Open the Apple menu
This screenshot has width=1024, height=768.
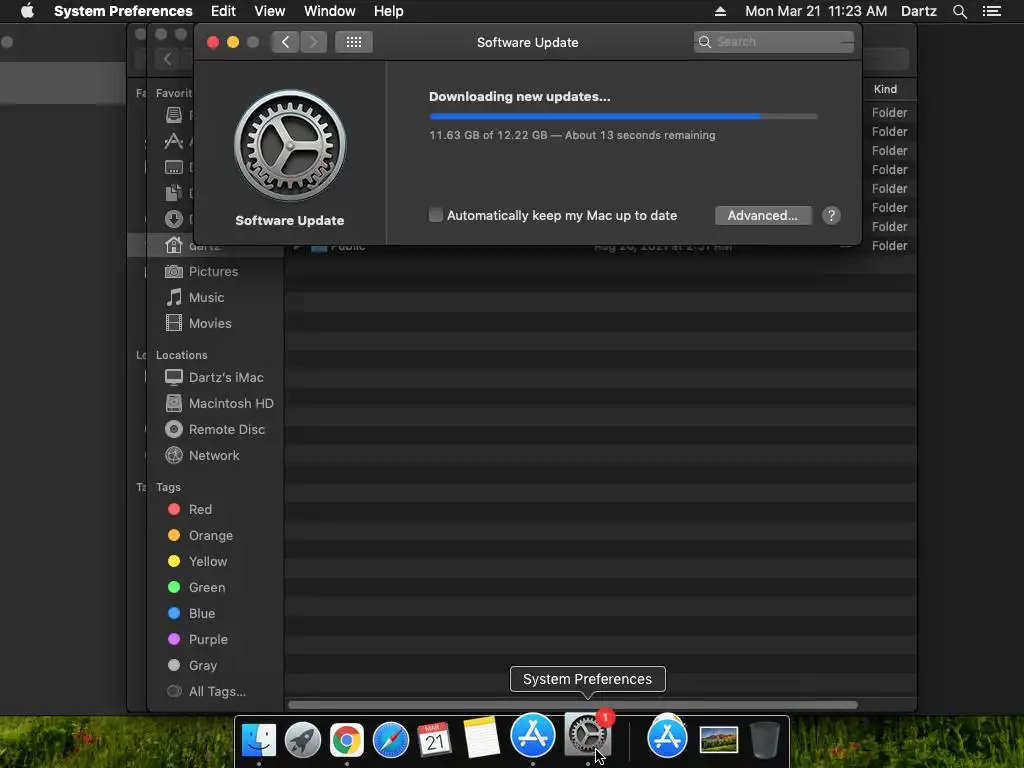27,11
